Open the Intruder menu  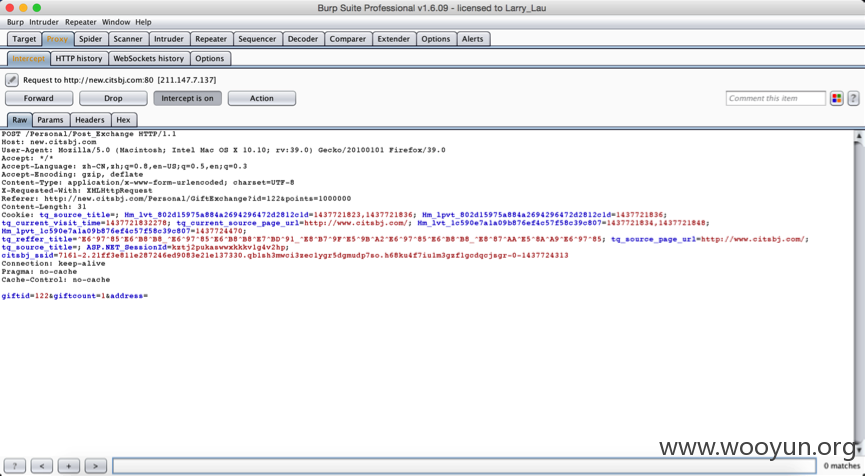44,22
